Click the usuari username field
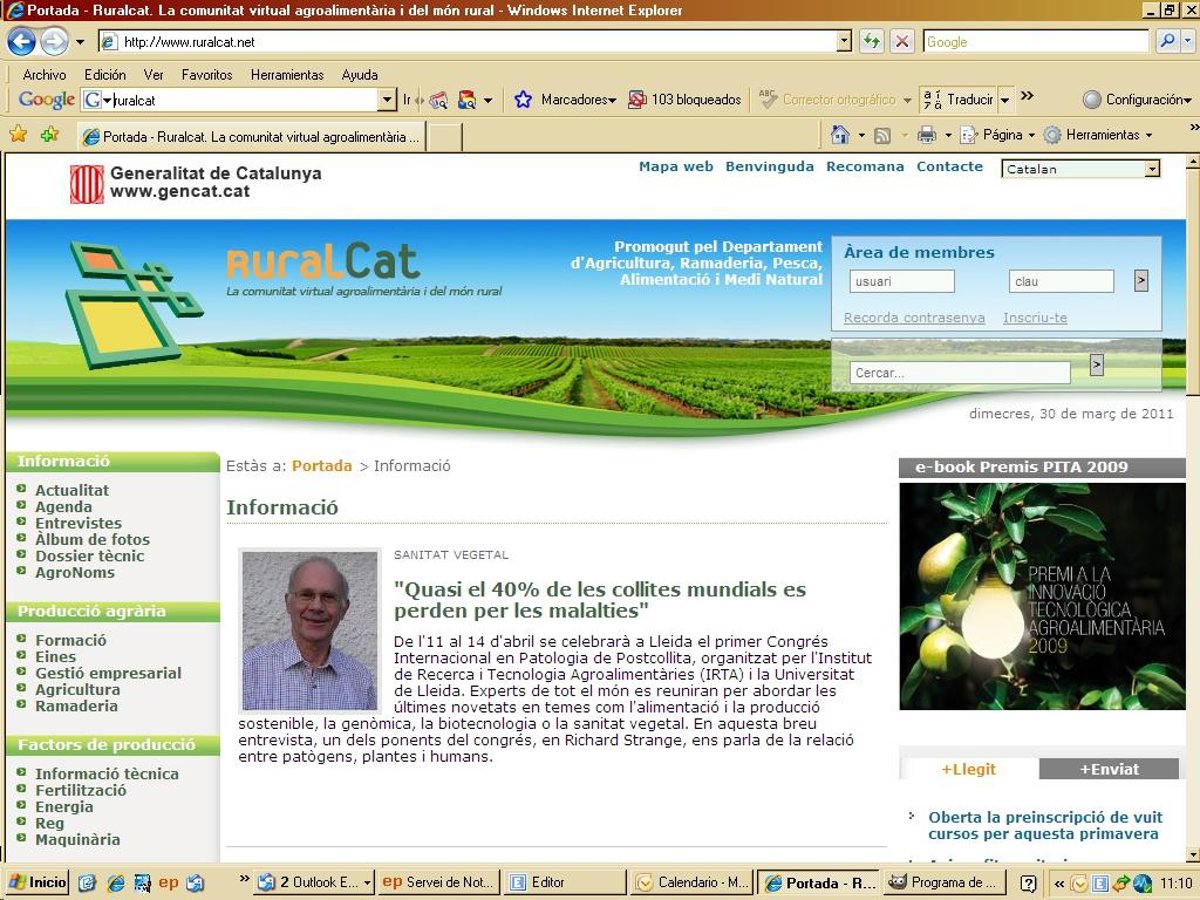Image resolution: width=1200 pixels, height=900 pixels. (902, 282)
